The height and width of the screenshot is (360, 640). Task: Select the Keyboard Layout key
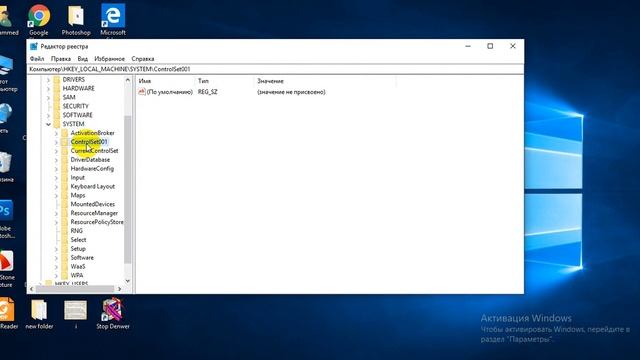(x=93, y=187)
